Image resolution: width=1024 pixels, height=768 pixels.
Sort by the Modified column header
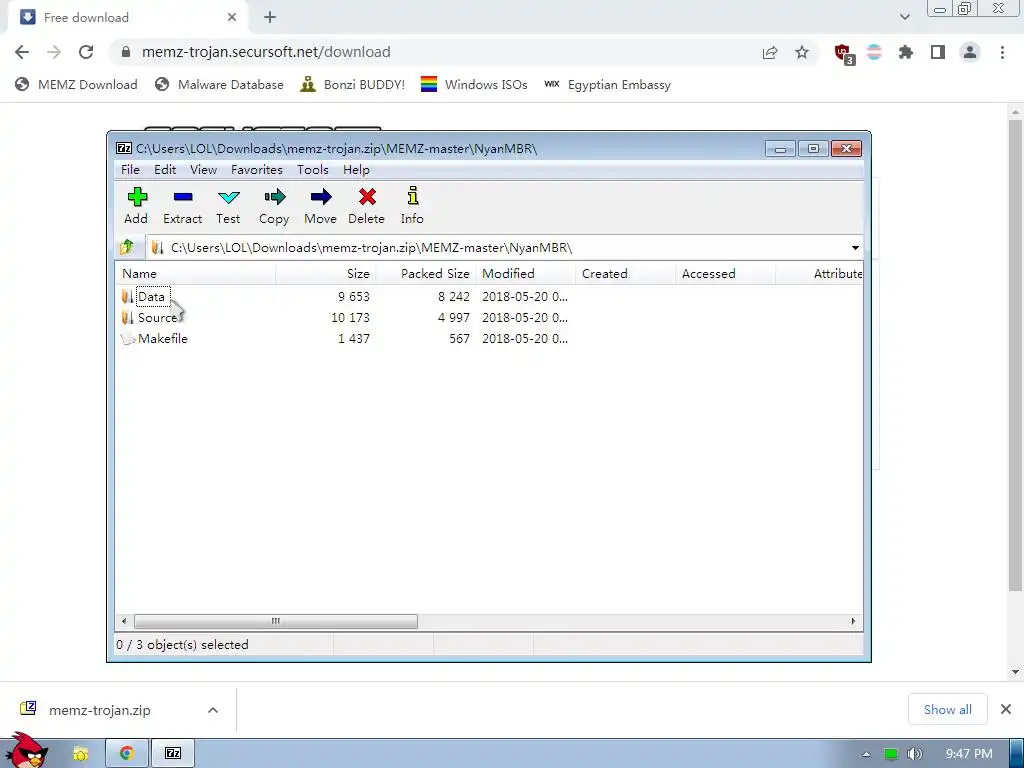pos(526,274)
